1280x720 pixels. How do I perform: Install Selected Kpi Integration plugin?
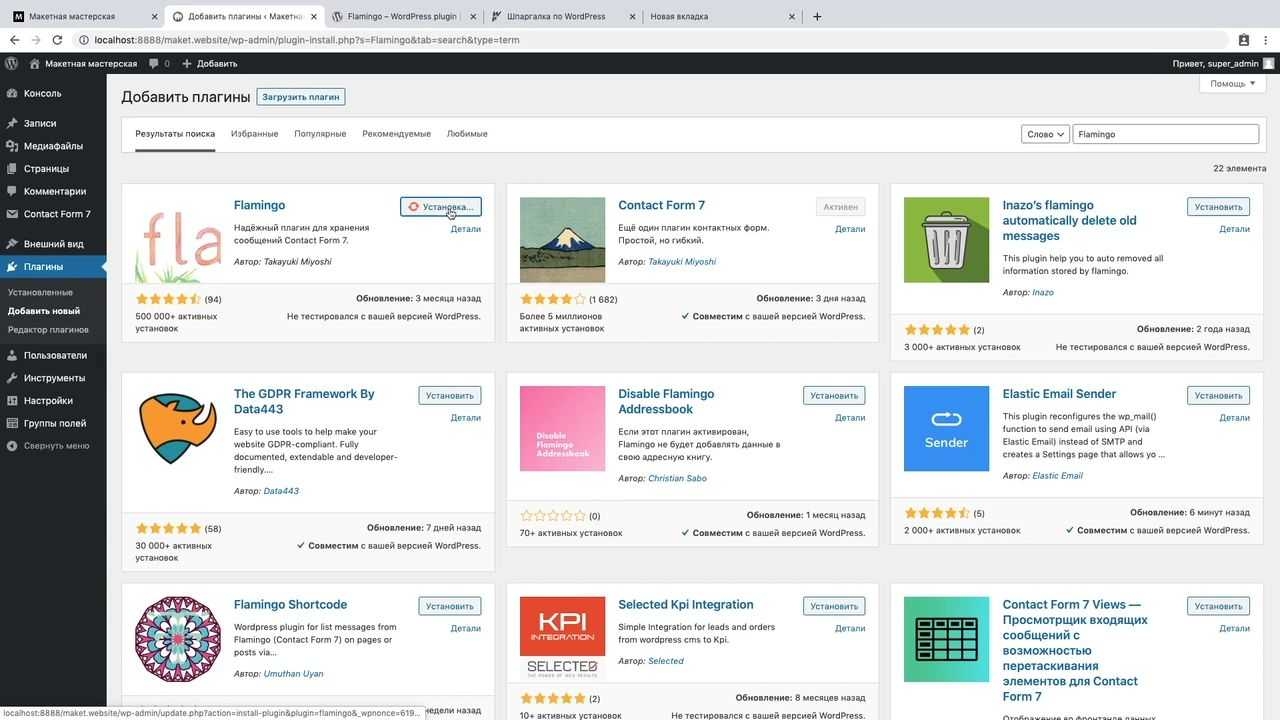tap(834, 606)
